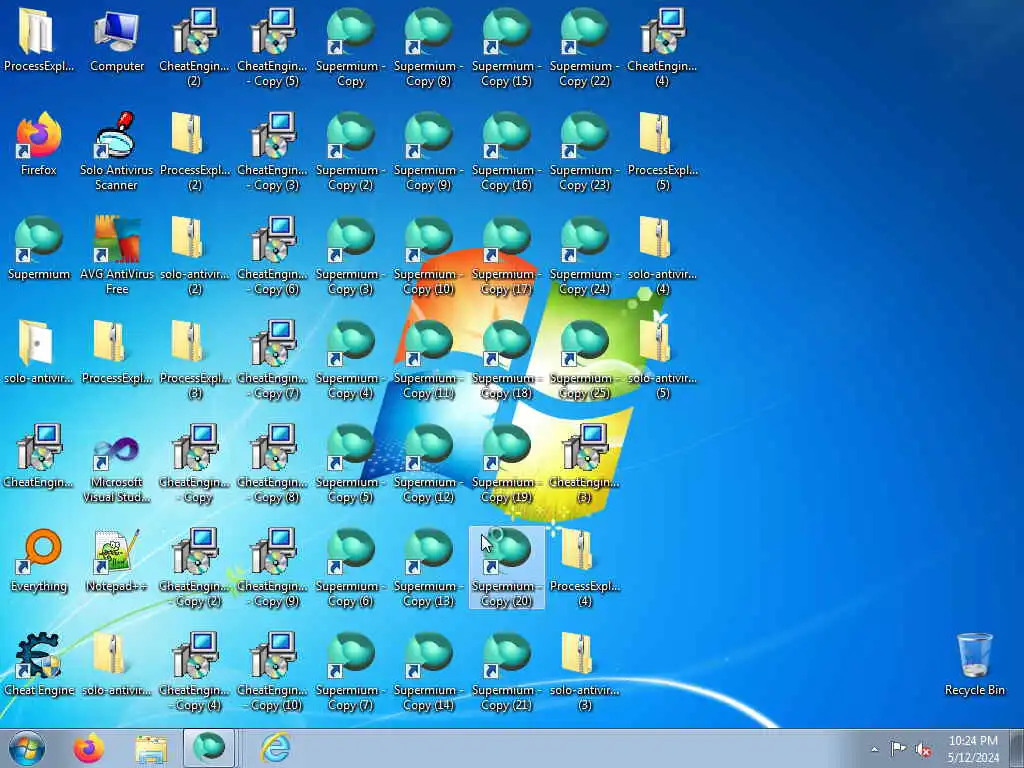Select CheatEngine - Copy (8) installer icon
The height and width of the screenshot is (768, 1024).
pyautogui.click(x=272, y=464)
